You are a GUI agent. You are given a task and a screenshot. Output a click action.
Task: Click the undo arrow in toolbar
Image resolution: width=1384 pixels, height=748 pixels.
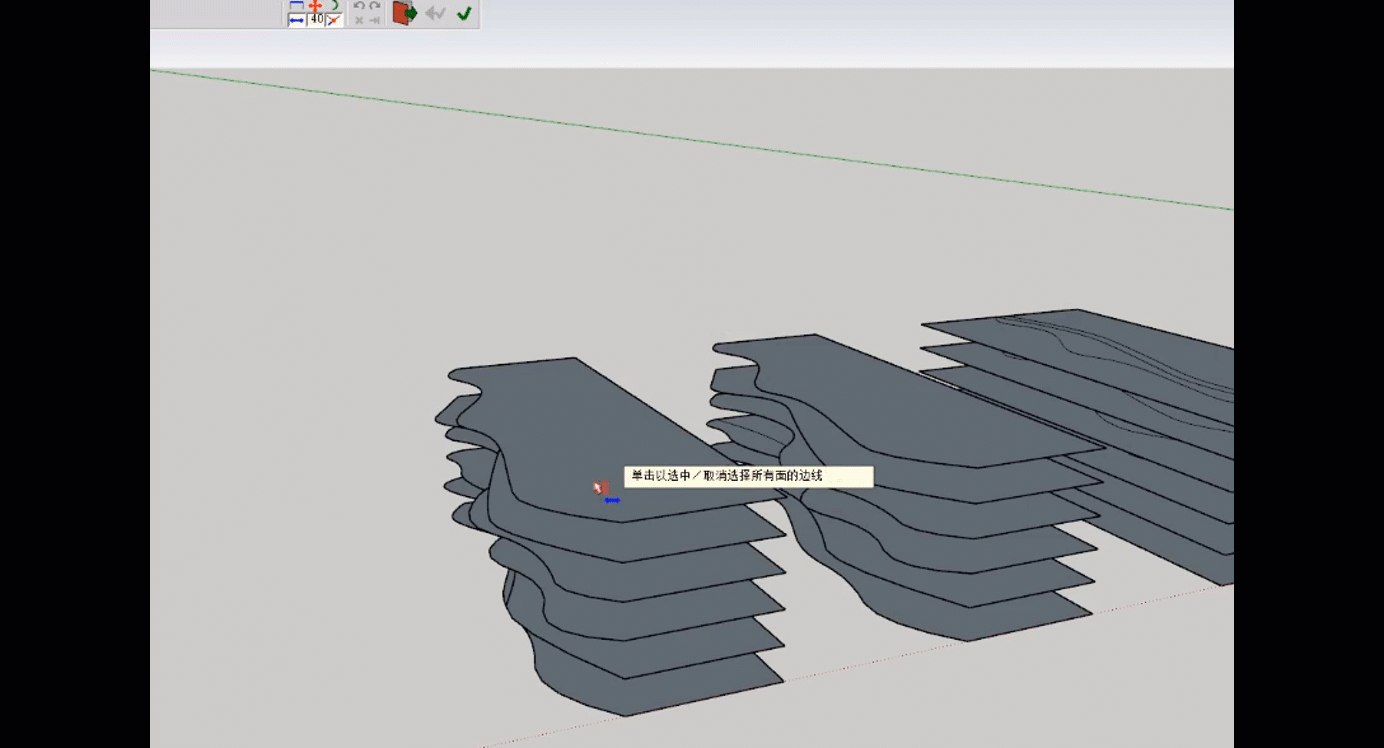click(x=359, y=6)
